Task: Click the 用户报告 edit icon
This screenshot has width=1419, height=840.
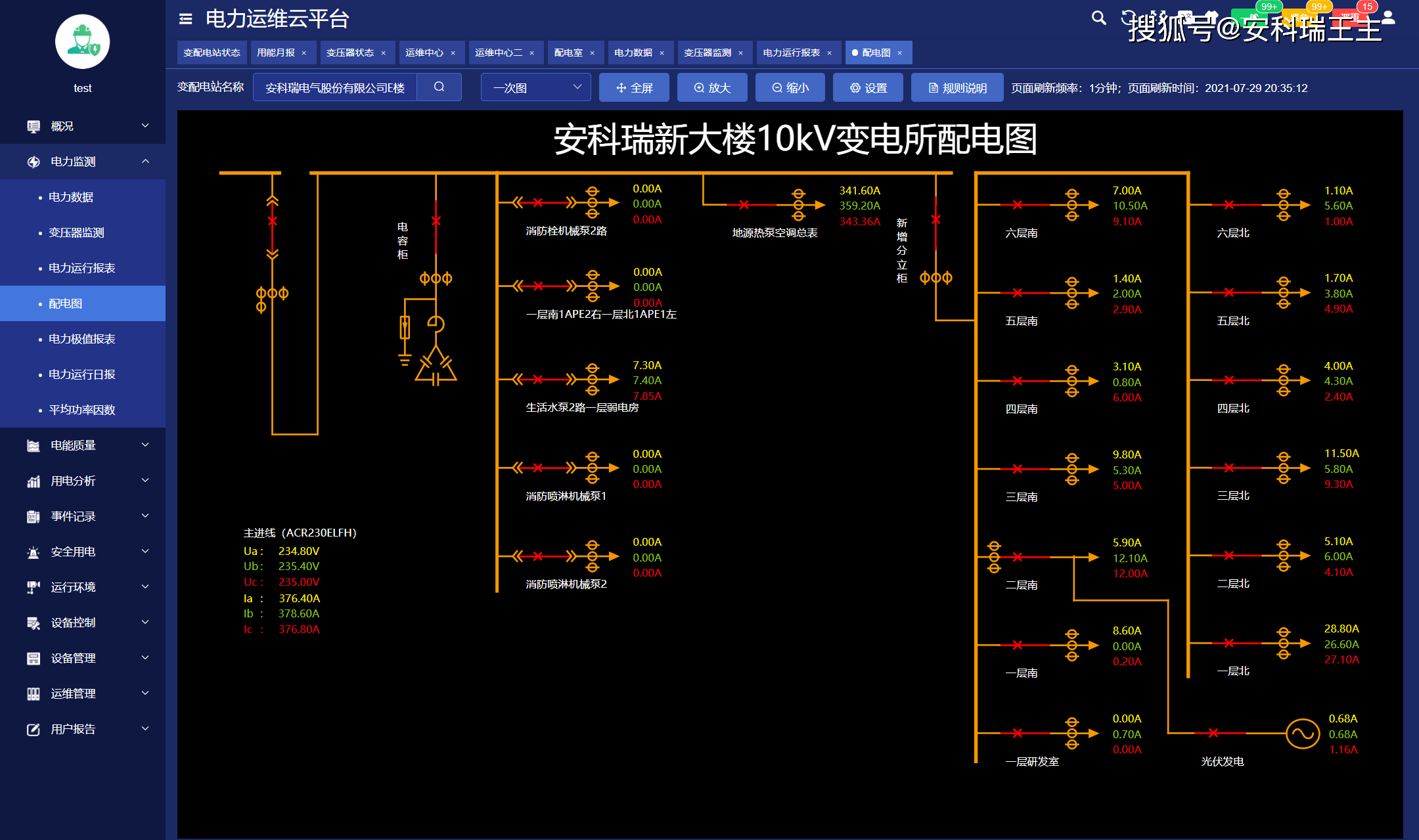Action: coord(34,729)
